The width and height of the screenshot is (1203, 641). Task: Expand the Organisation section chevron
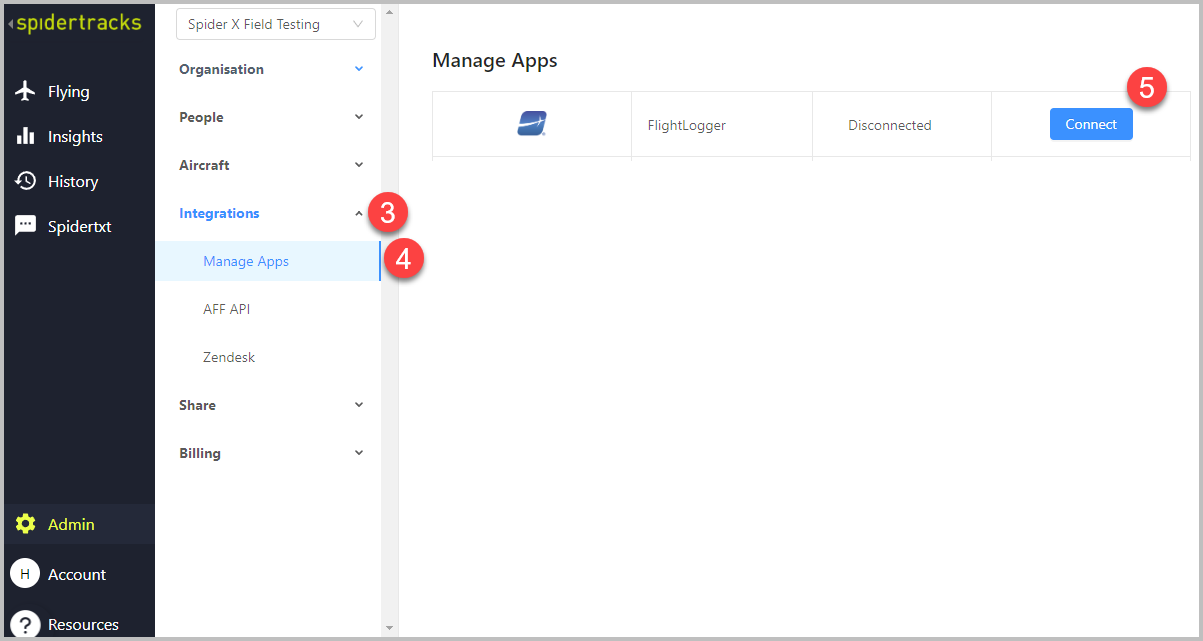pos(359,69)
